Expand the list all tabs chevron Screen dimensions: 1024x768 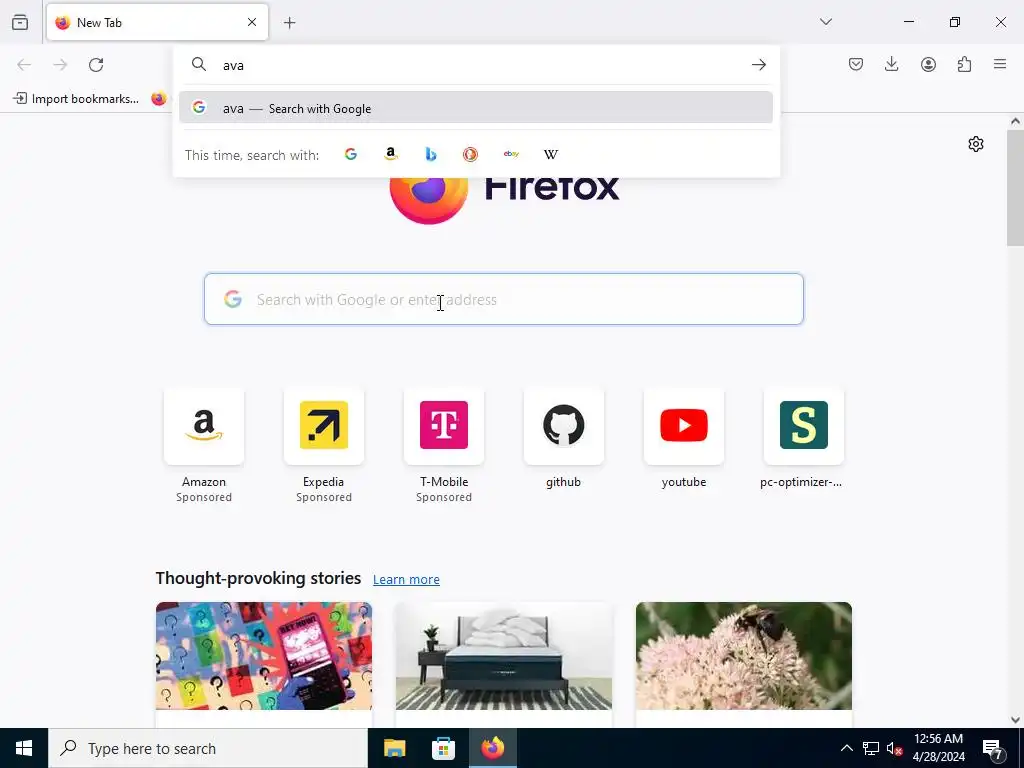(826, 22)
